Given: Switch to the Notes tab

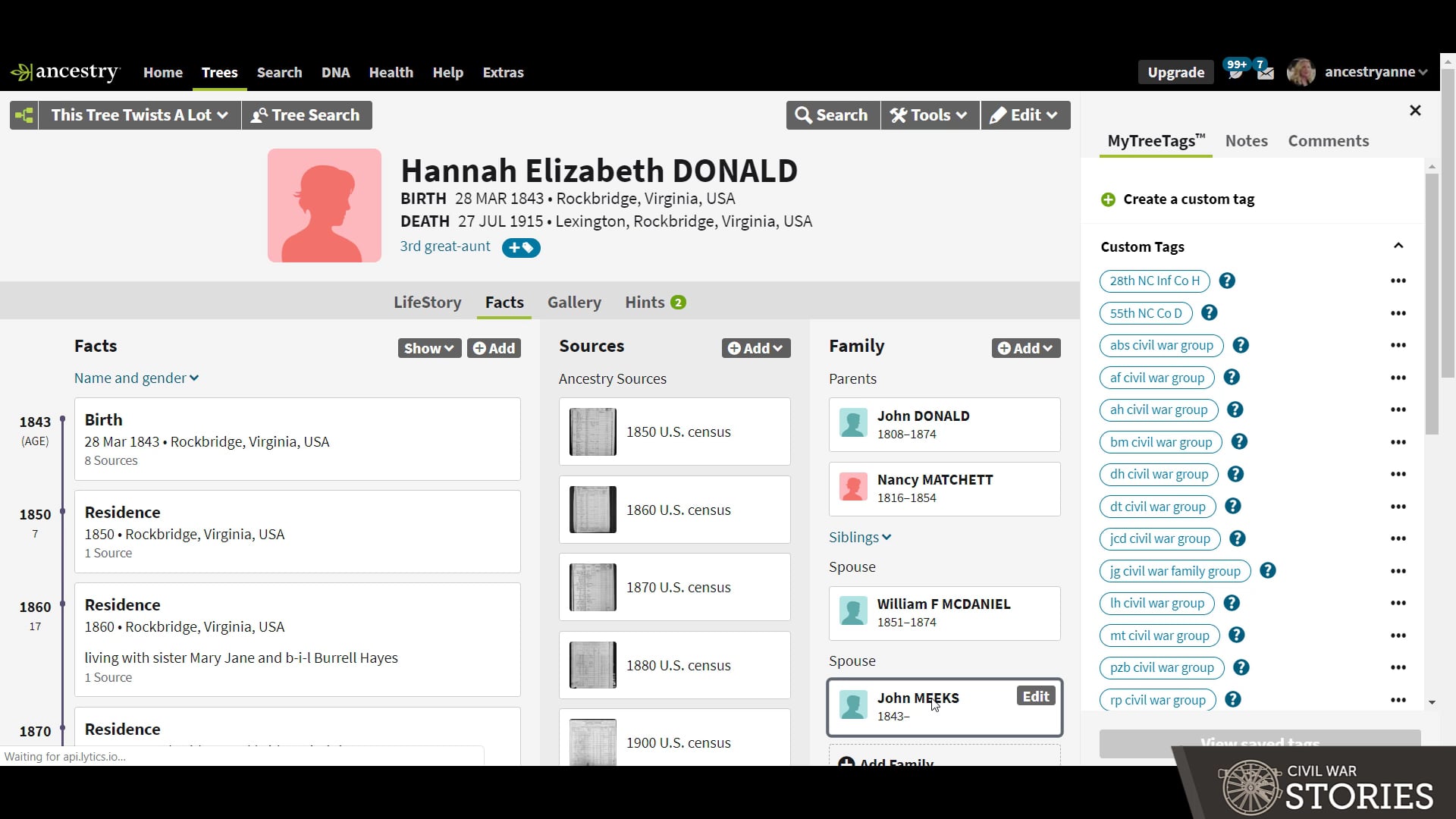Looking at the screenshot, I should coord(1246,140).
